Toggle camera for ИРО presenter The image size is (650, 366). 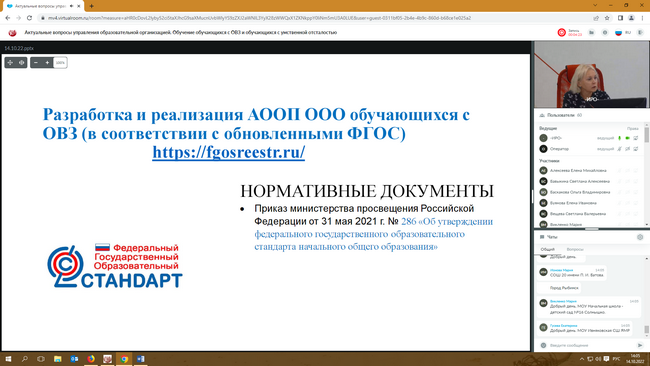[x=628, y=138]
